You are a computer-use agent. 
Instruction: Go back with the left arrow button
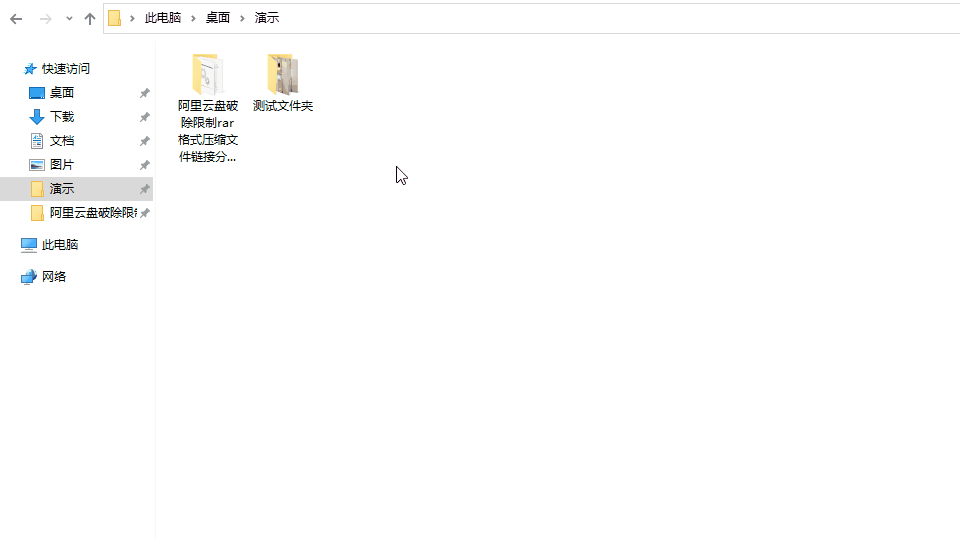16,19
